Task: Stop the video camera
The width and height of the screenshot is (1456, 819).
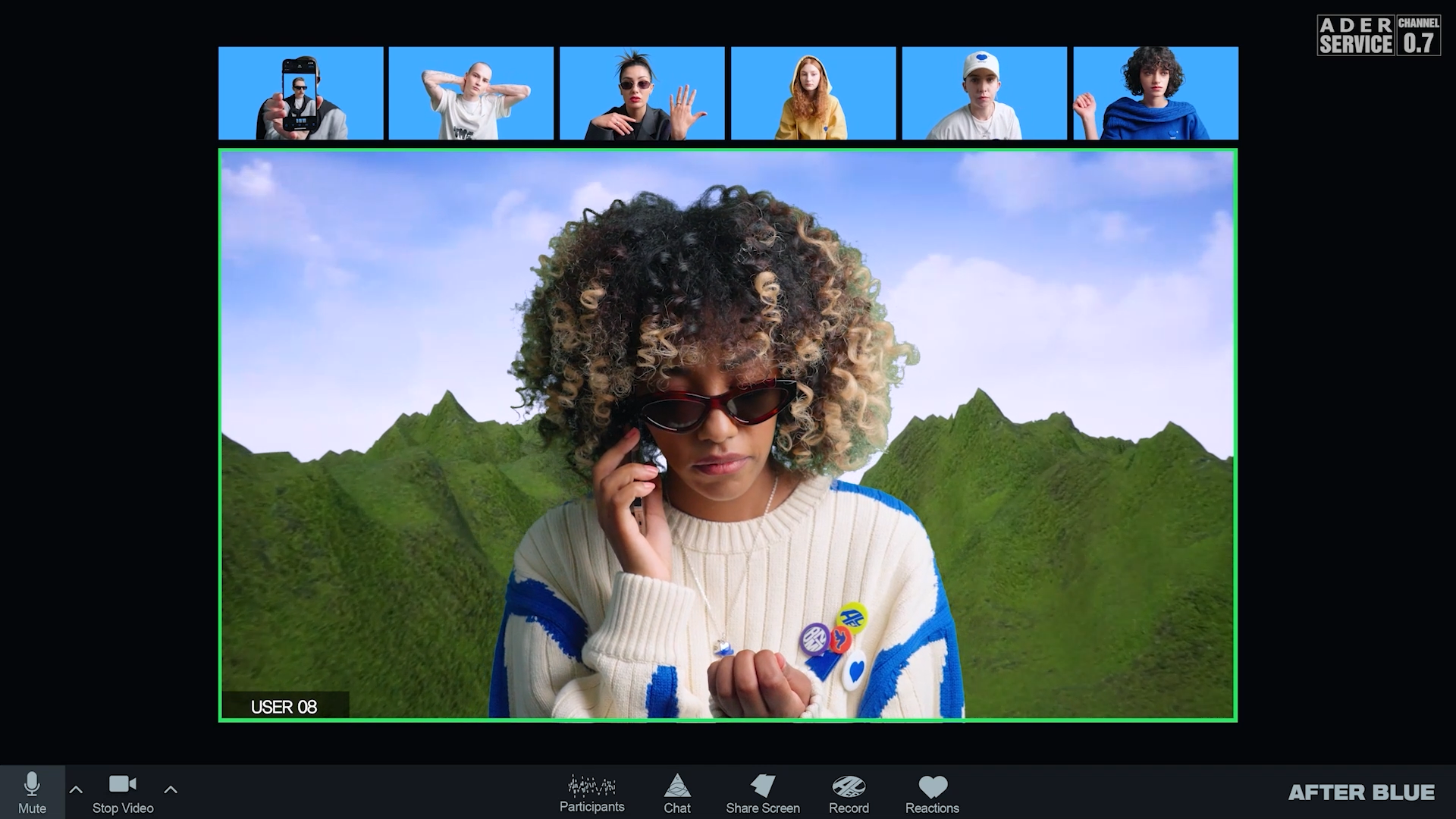Action: coord(123,793)
